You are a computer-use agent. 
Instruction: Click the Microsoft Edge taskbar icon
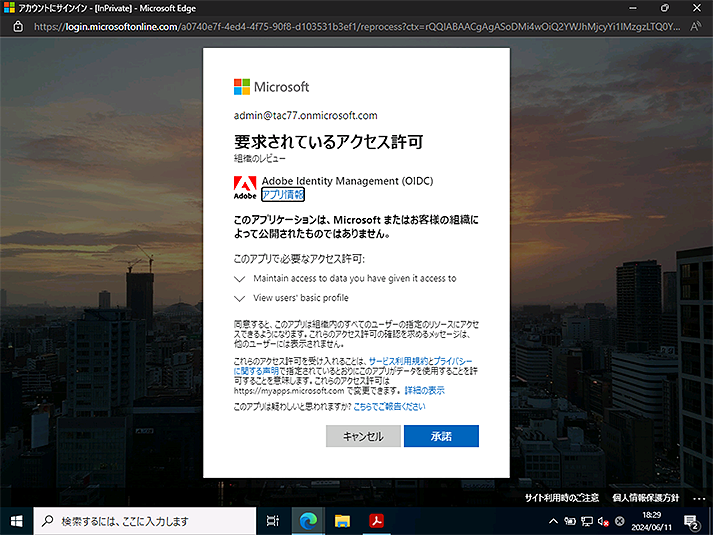[x=308, y=521]
